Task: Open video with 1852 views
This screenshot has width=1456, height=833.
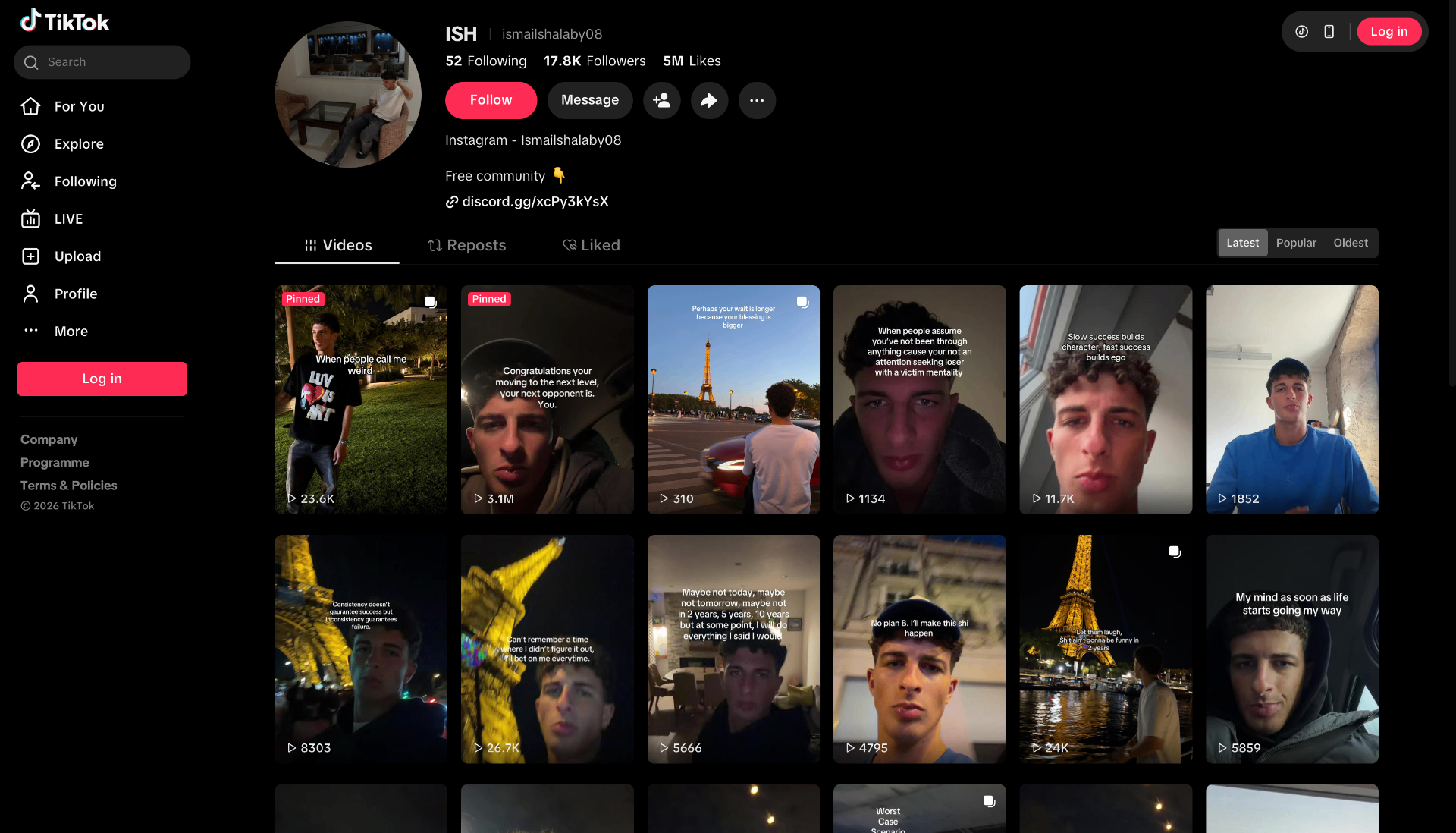Action: [1292, 400]
